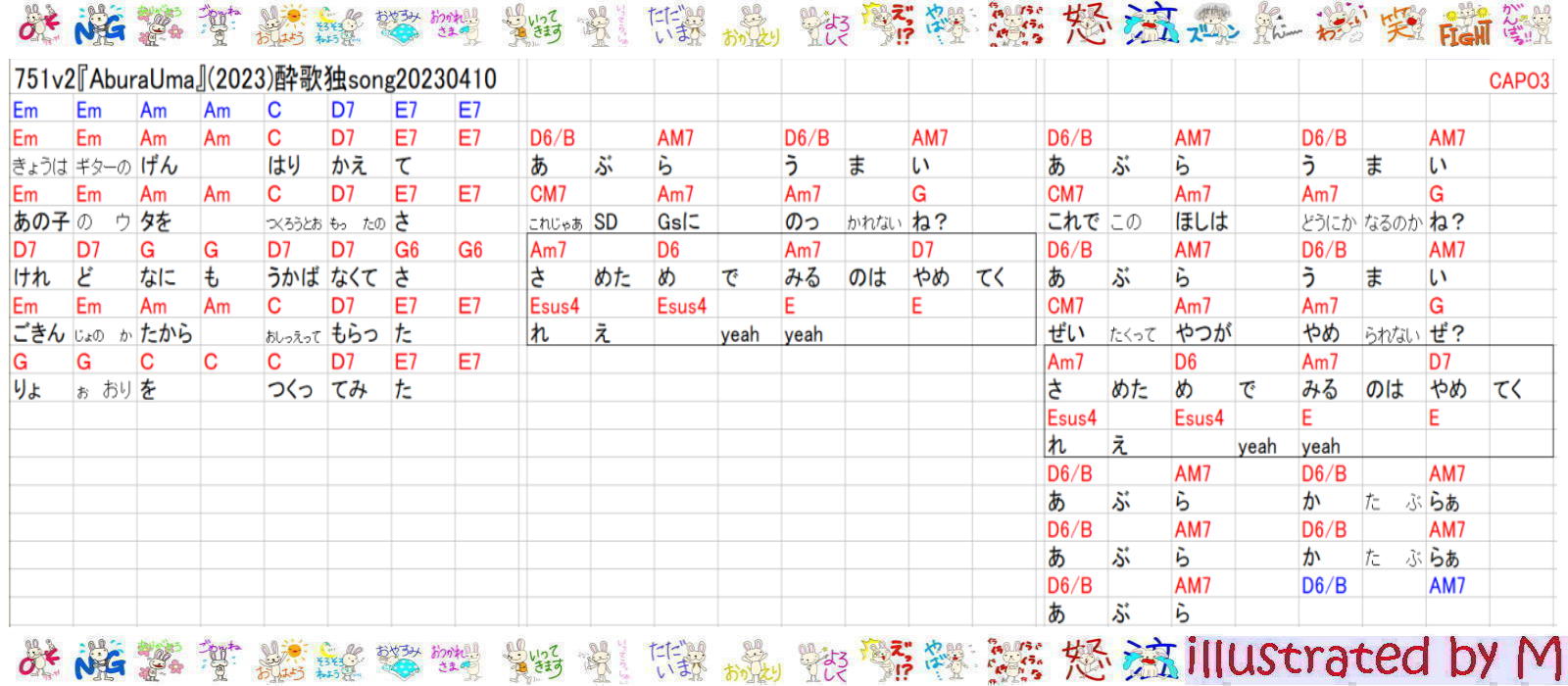Select the blue D6/B chord cell
This screenshot has height=686, width=1568.
1323,586
